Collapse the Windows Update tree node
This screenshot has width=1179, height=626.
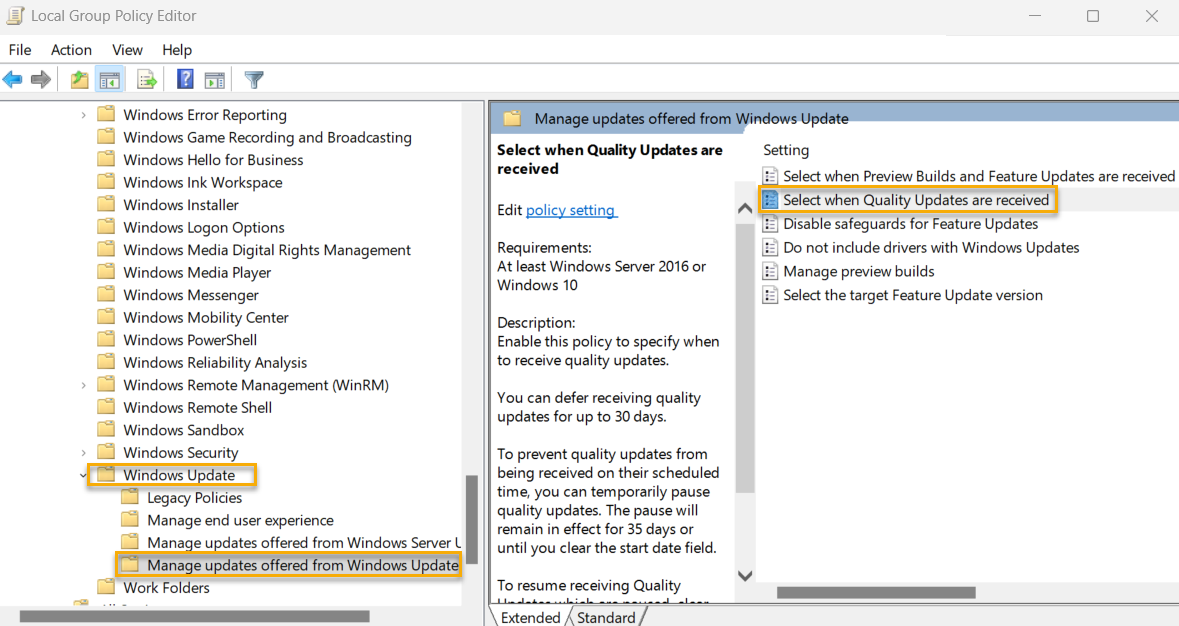pyautogui.click(x=83, y=474)
